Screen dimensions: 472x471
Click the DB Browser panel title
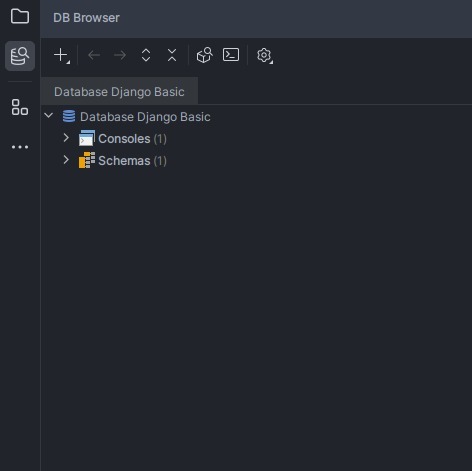tap(86, 18)
